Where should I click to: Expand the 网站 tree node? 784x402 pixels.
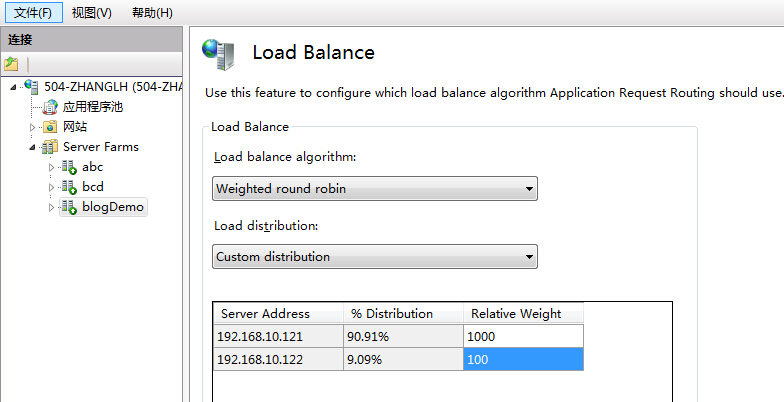point(32,128)
